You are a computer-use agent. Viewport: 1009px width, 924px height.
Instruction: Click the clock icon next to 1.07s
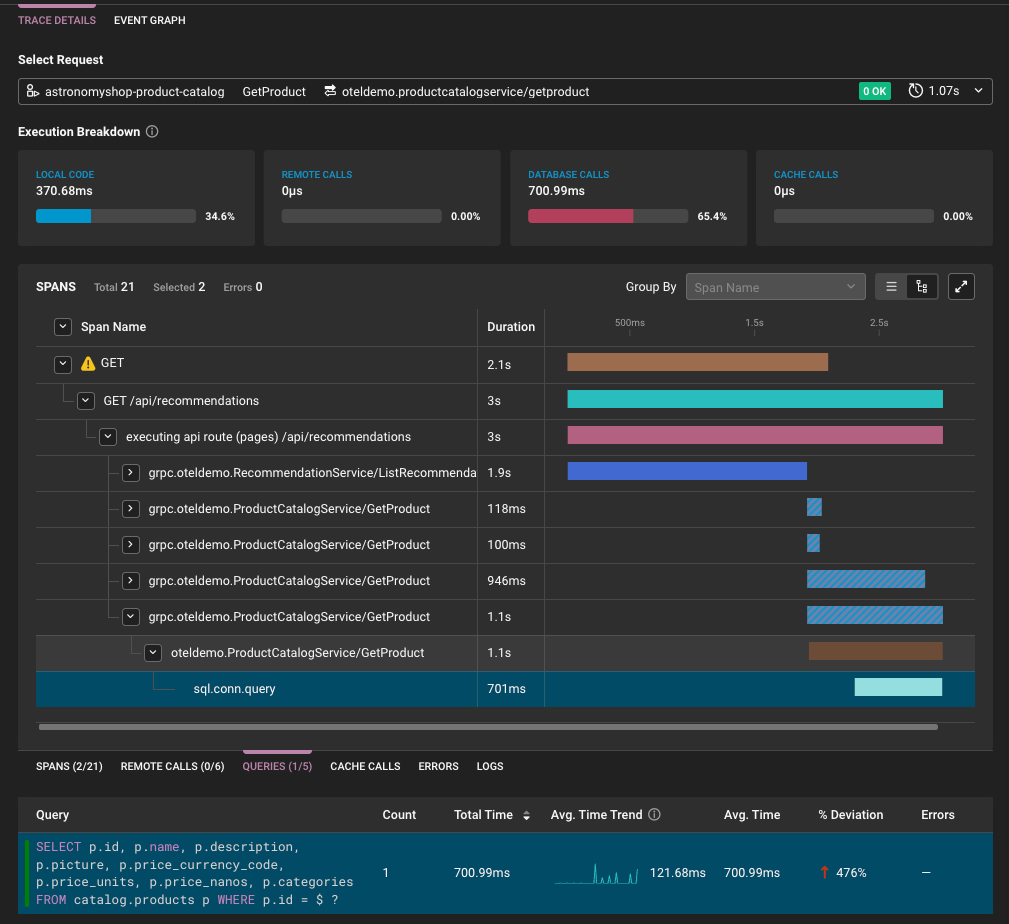point(915,91)
